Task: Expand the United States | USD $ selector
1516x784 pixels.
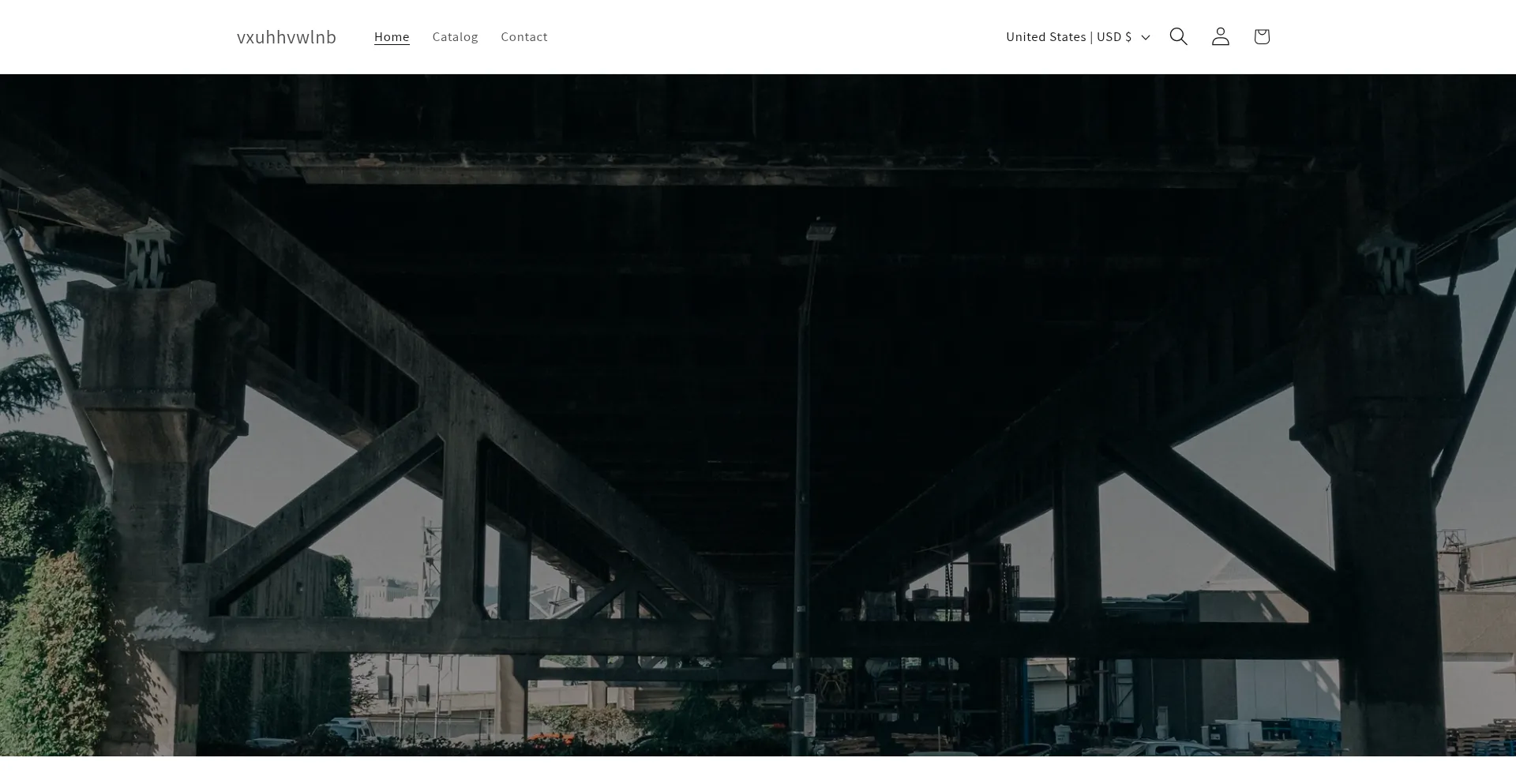Action: 1078,37
